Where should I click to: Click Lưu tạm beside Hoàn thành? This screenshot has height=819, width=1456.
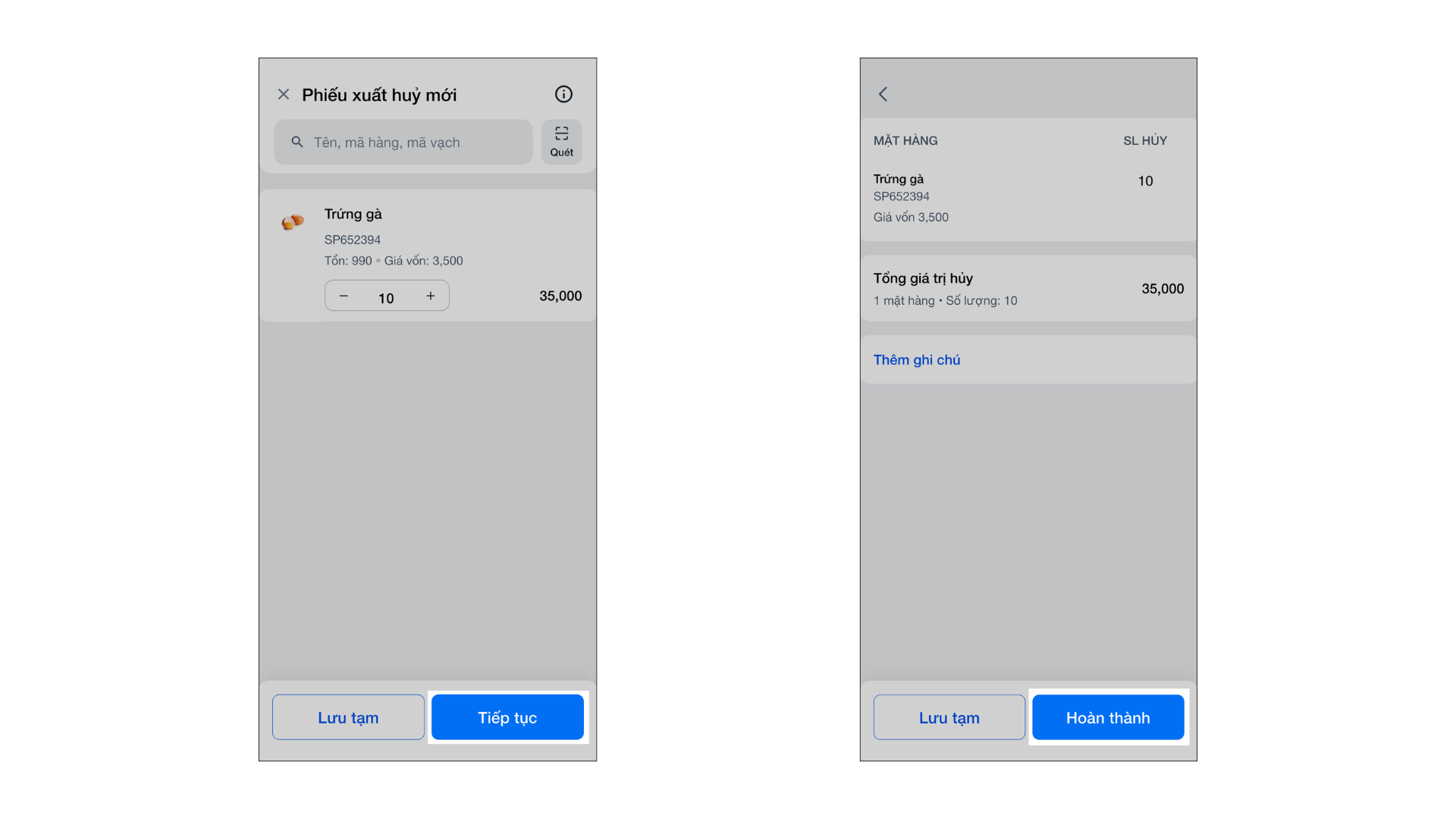(x=949, y=717)
